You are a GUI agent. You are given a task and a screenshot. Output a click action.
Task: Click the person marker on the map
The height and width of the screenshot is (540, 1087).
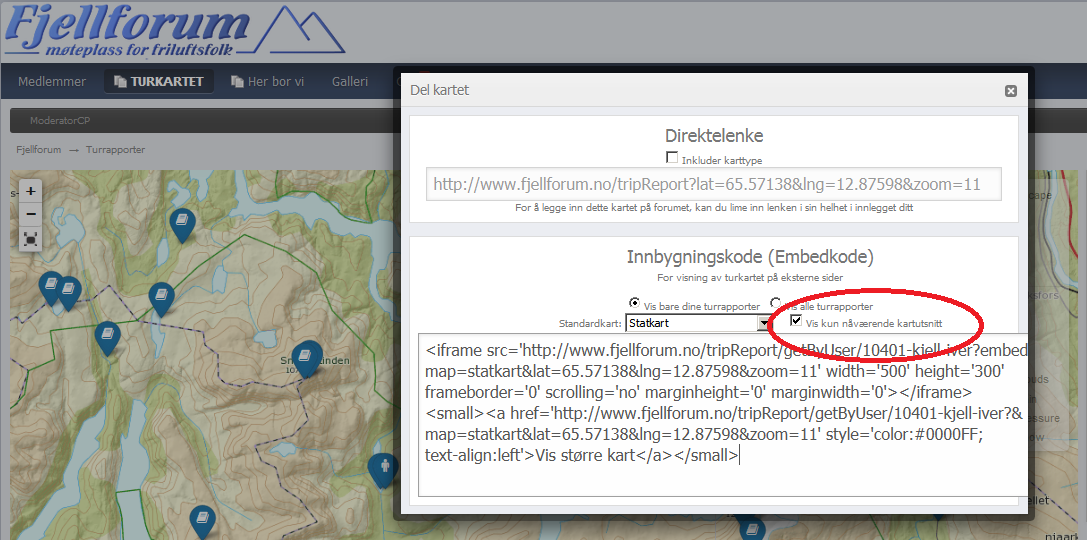click(382, 467)
